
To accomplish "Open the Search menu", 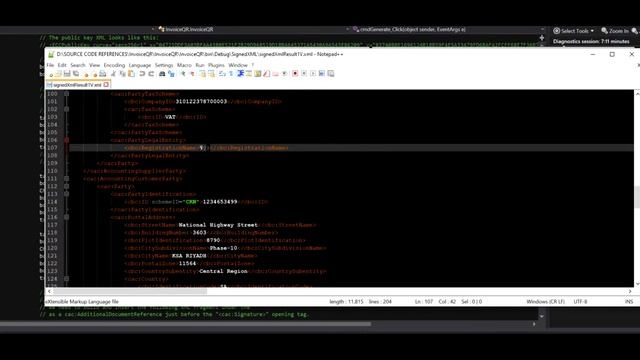I will click(78, 65).
